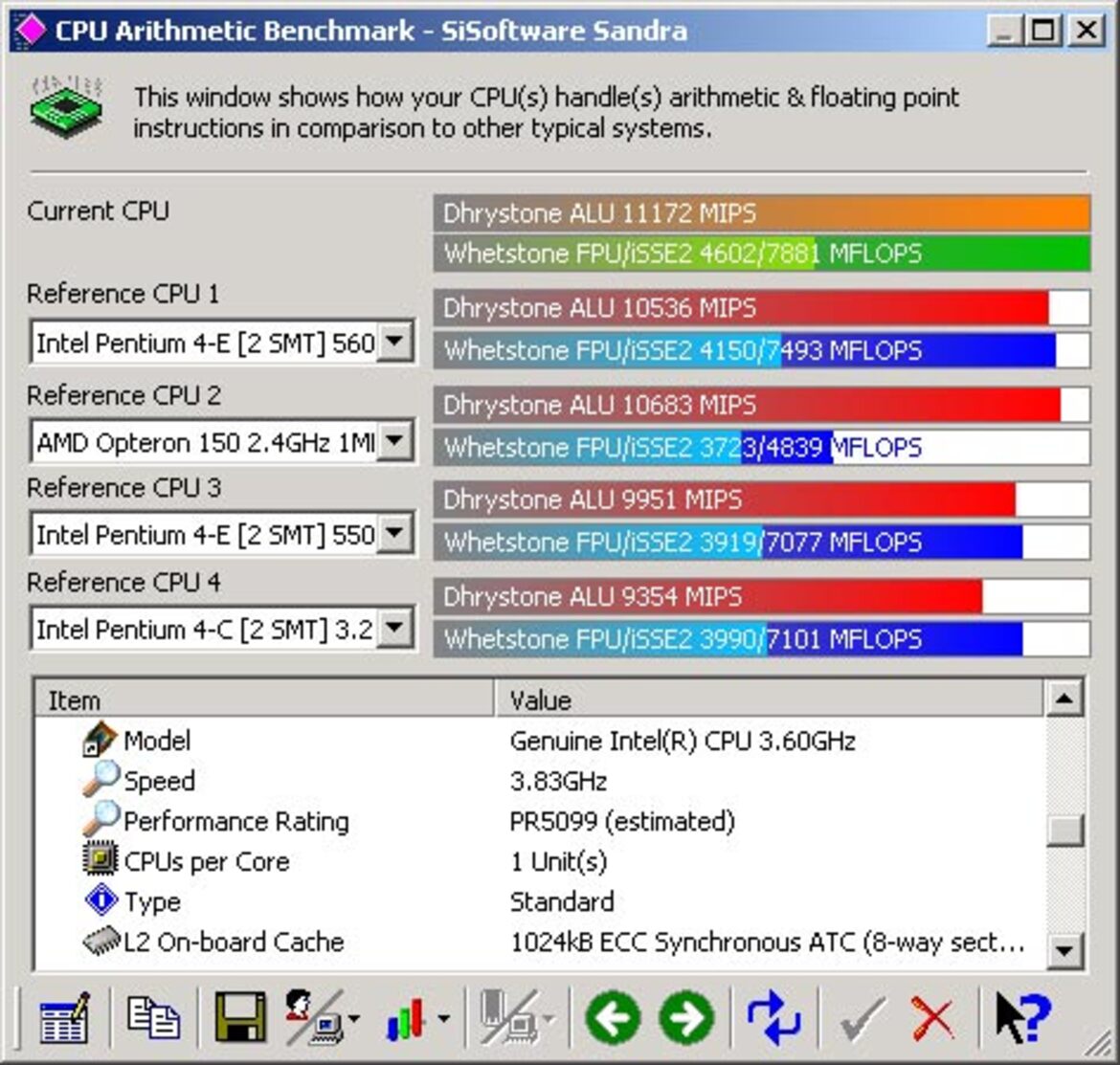Click the list scrollbar thumb

[1064, 831]
